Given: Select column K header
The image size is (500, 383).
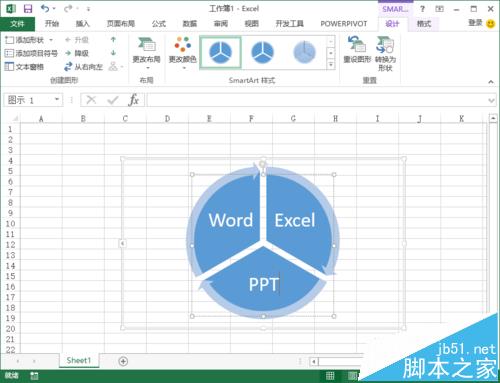Looking at the screenshot, I should 461,119.
